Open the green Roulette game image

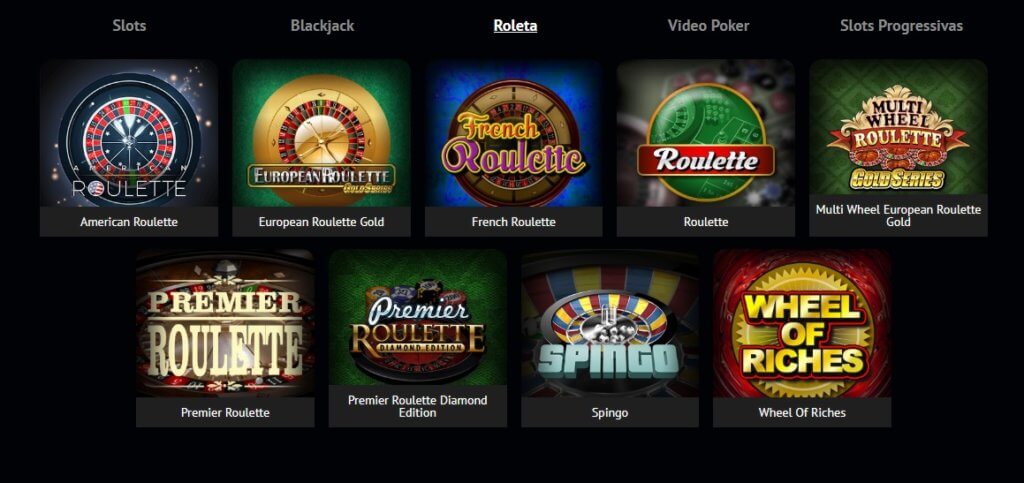(706, 133)
